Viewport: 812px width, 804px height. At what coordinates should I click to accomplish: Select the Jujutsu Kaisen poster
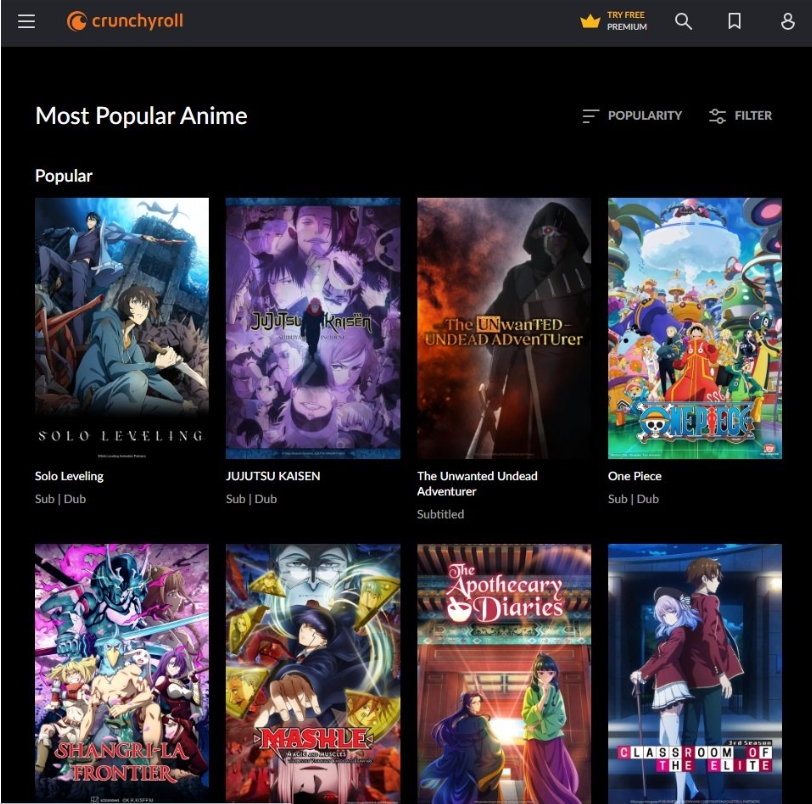313,328
